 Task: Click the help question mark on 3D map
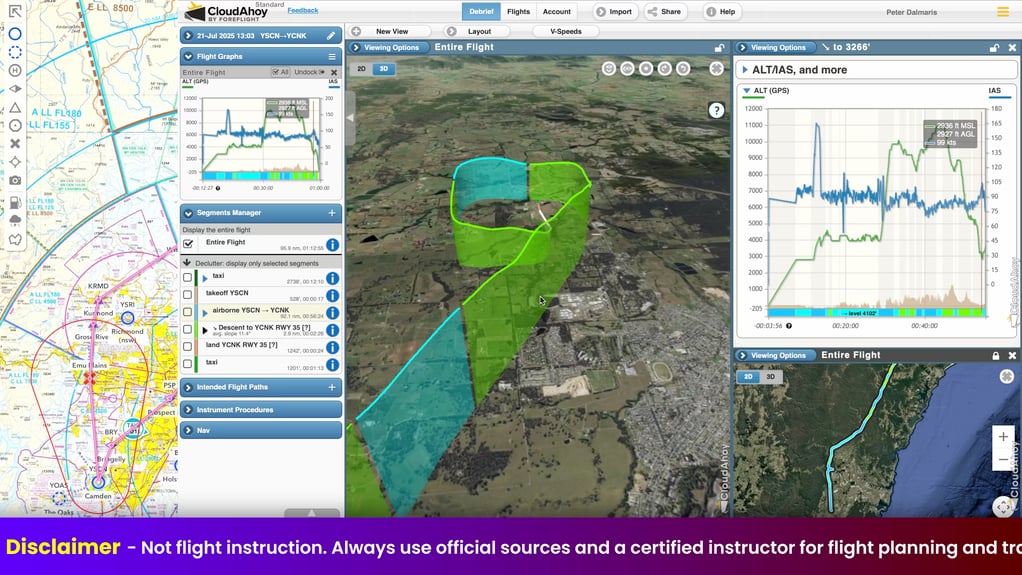click(x=716, y=111)
